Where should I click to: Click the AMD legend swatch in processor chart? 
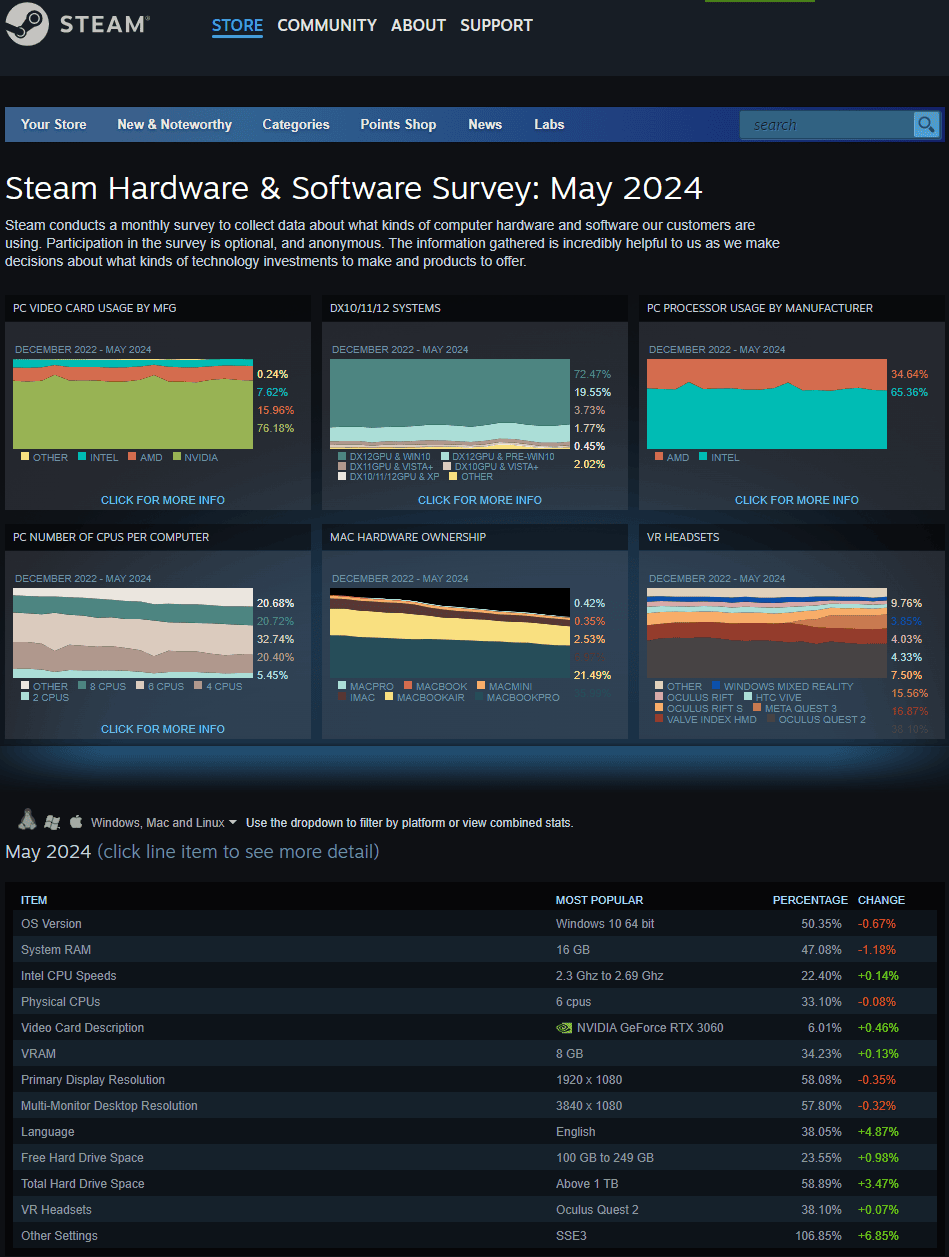coord(659,457)
